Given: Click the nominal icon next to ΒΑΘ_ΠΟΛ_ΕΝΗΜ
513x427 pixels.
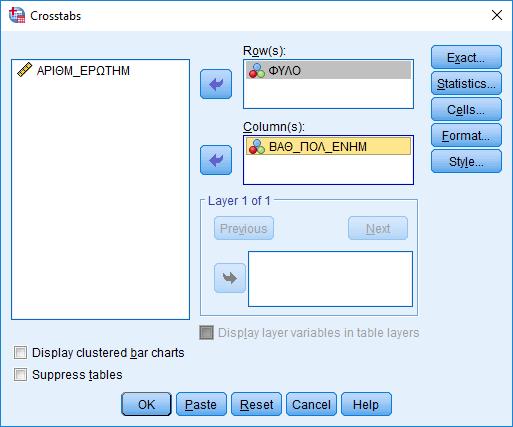Looking at the screenshot, I should 257,147.
